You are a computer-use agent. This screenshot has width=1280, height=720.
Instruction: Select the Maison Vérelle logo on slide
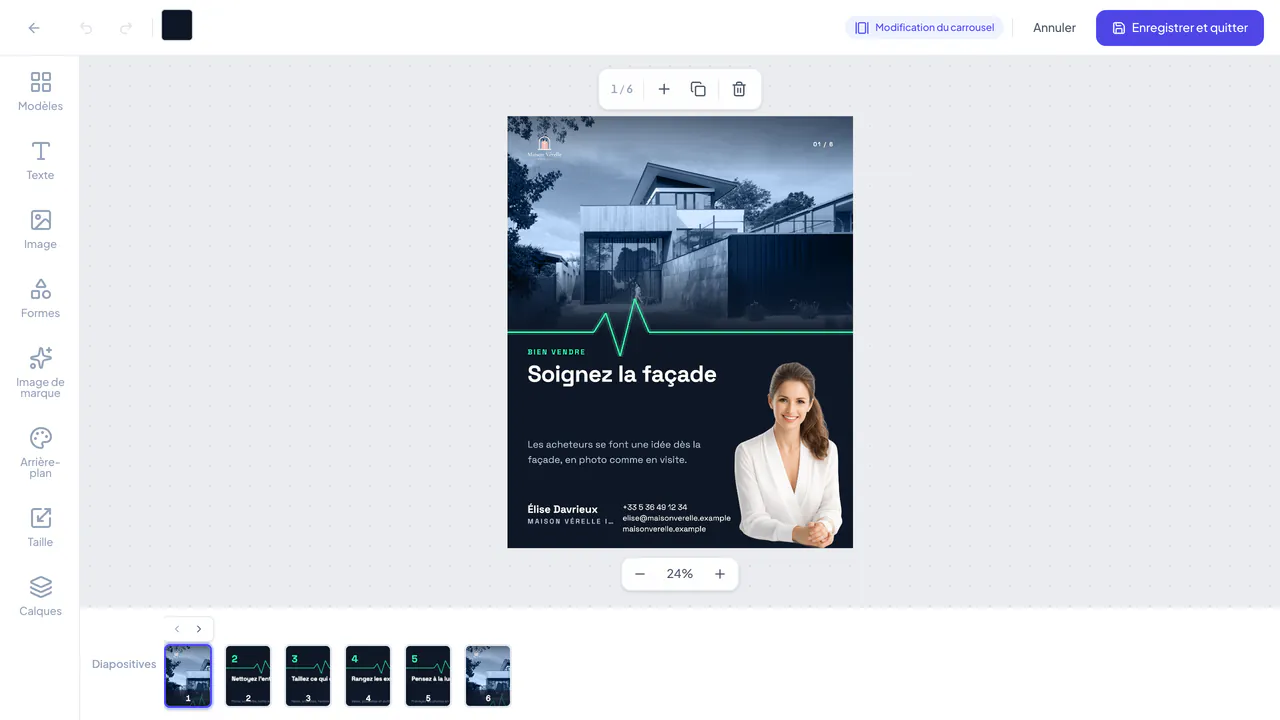[545, 148]
